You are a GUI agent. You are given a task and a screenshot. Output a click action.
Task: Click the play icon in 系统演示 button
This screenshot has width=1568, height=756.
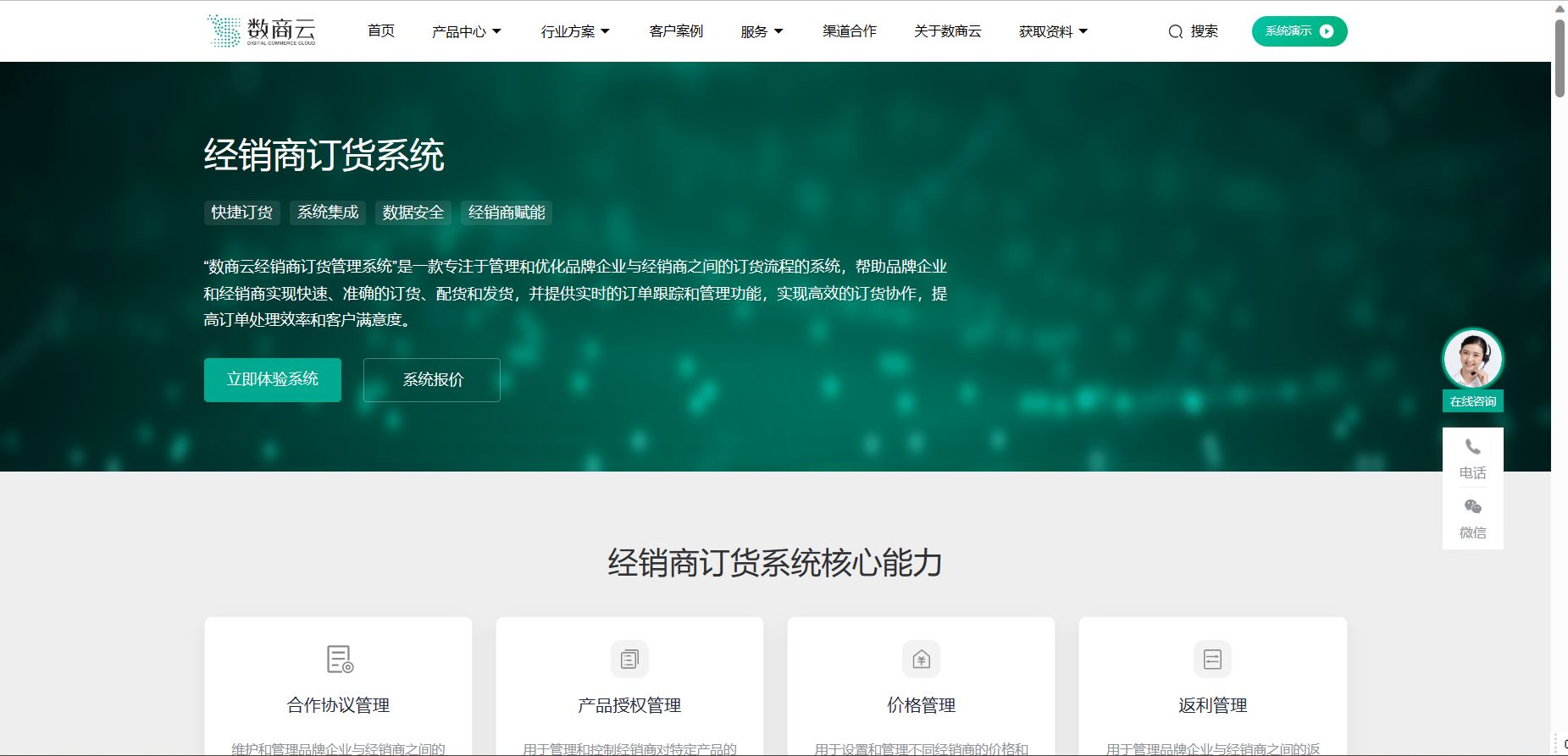click(1327, 31)
